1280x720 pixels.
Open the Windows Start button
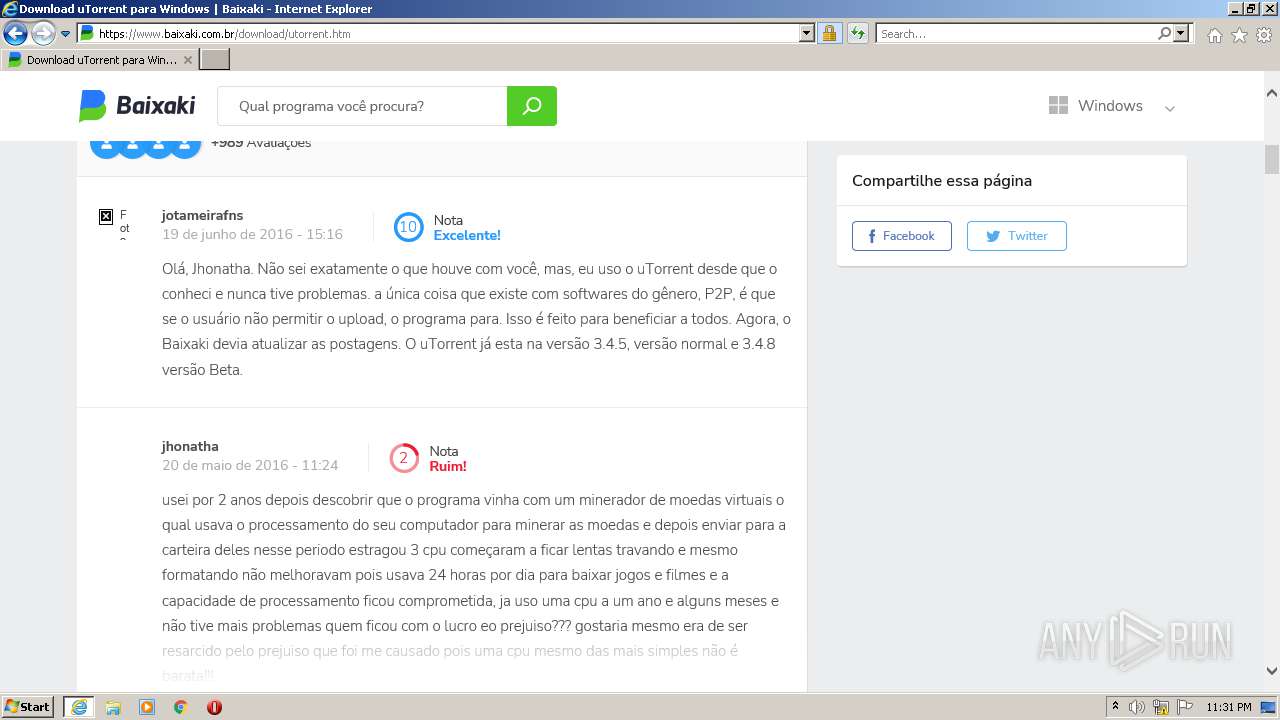coord(28,707)
